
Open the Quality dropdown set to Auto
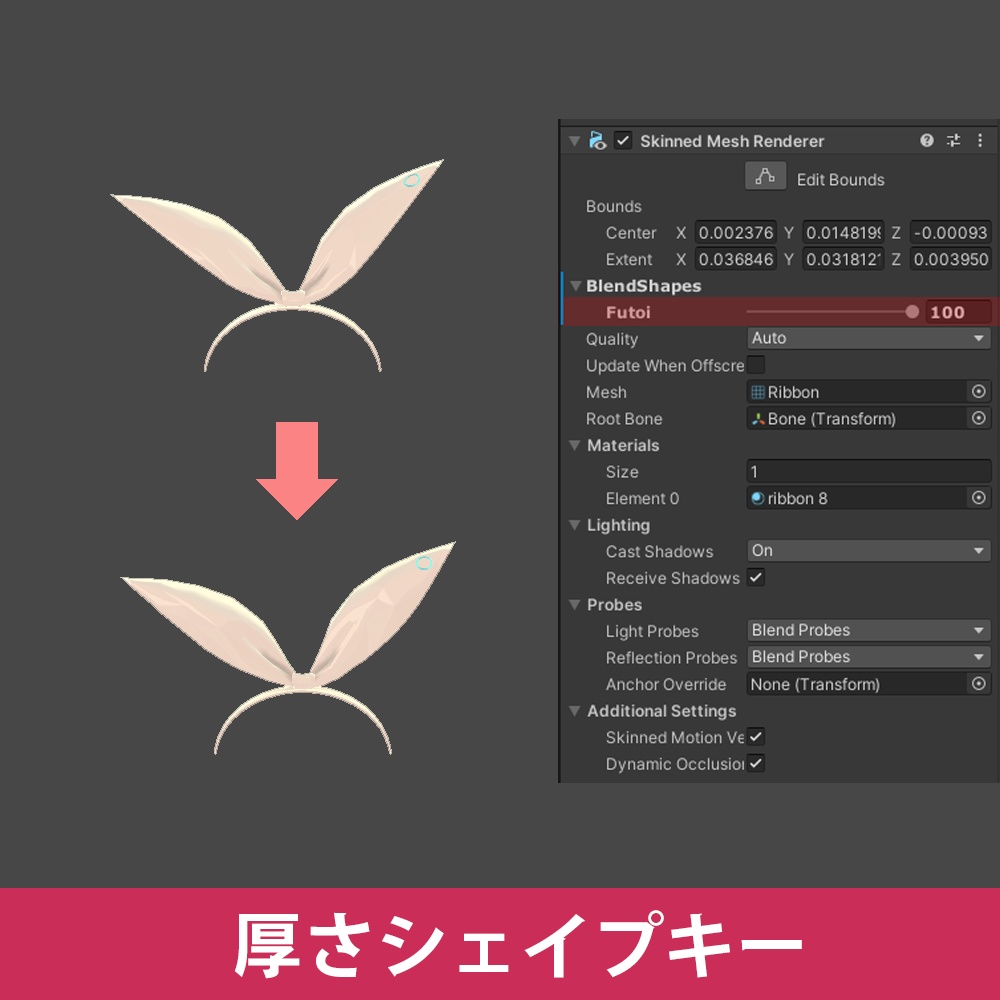click(x=867, y=338)
